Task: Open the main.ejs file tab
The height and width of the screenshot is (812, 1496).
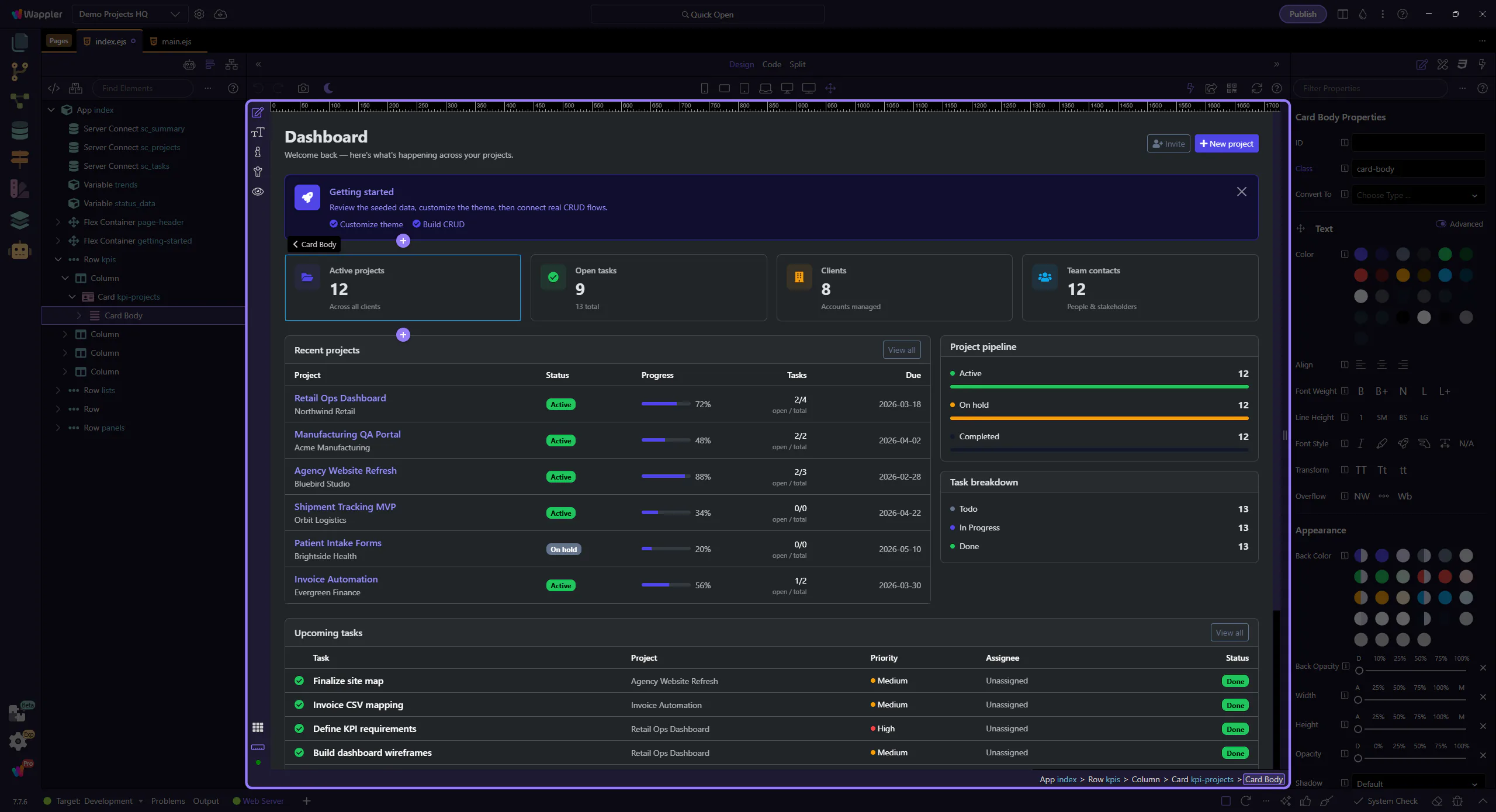Action: (176, 41)
